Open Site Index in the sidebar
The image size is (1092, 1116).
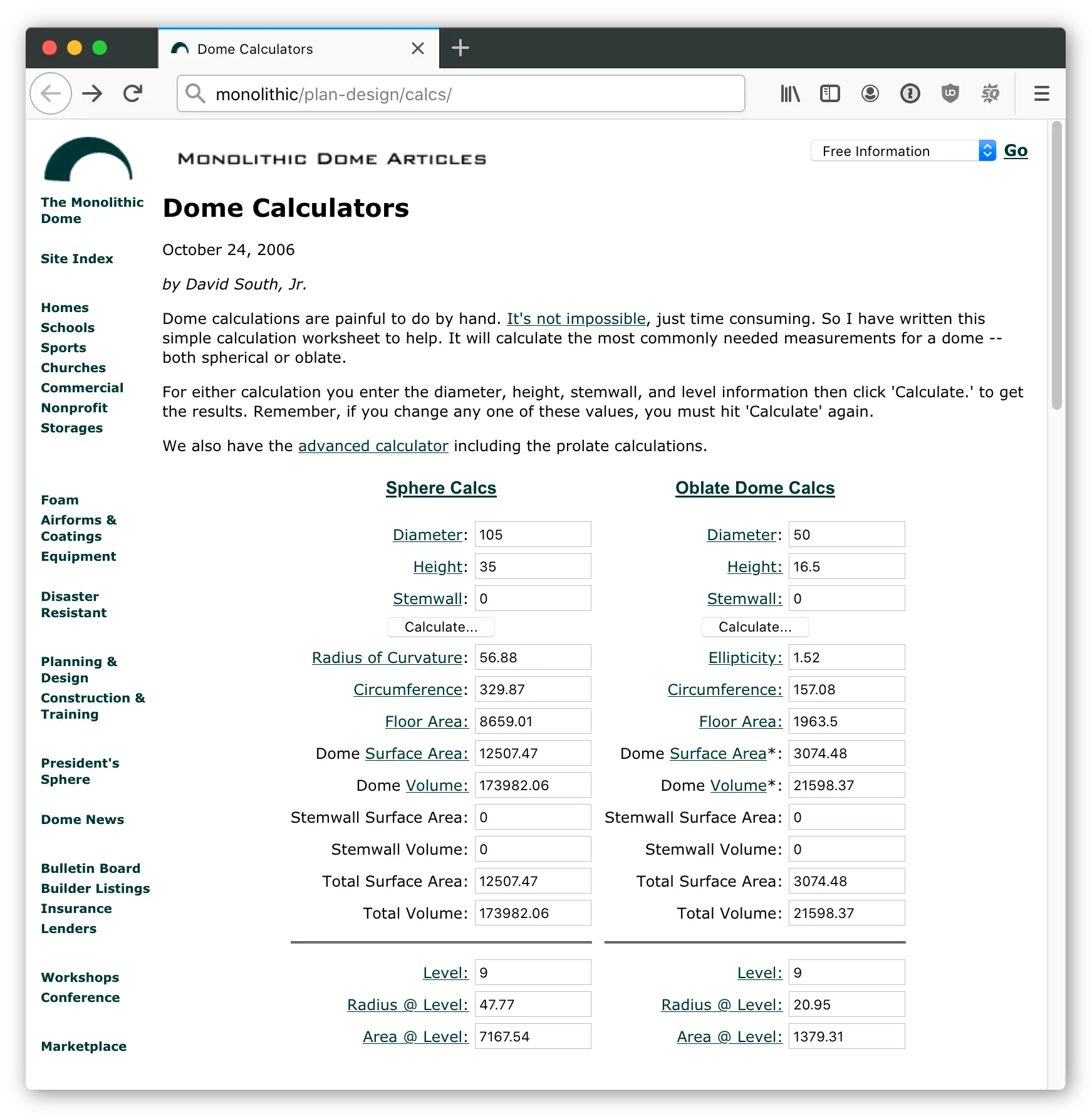point(77,259)
